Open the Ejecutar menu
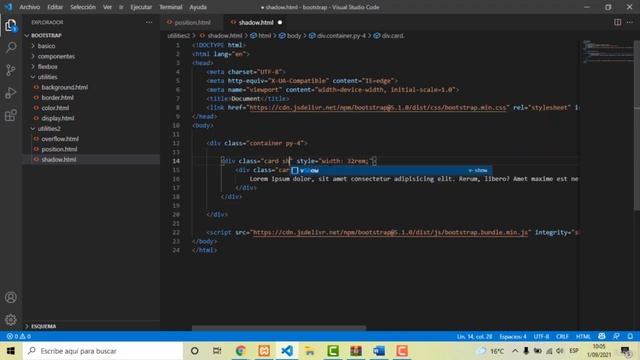The image size is (640, 360). (141, 7)
